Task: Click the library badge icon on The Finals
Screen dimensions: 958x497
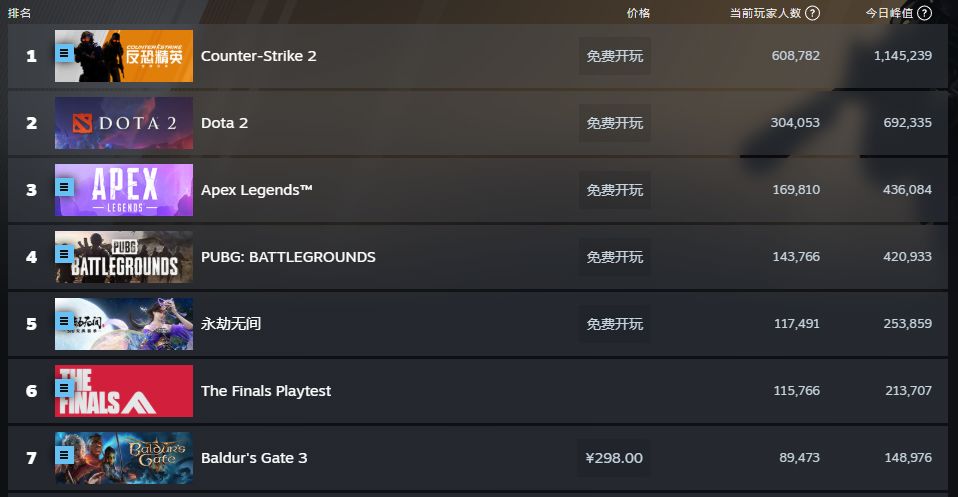Action: point(65,388)
